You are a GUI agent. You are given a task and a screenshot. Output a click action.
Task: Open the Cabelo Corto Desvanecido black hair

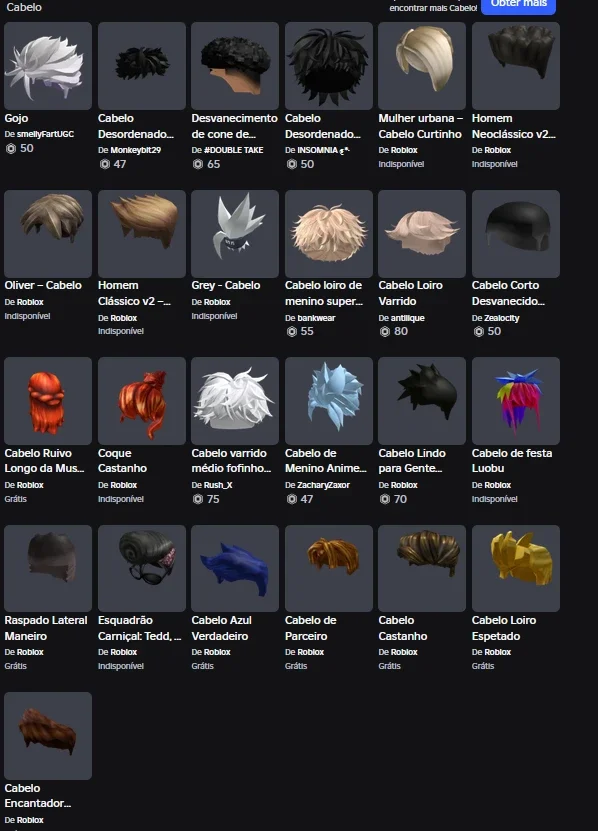click(516, 234)
